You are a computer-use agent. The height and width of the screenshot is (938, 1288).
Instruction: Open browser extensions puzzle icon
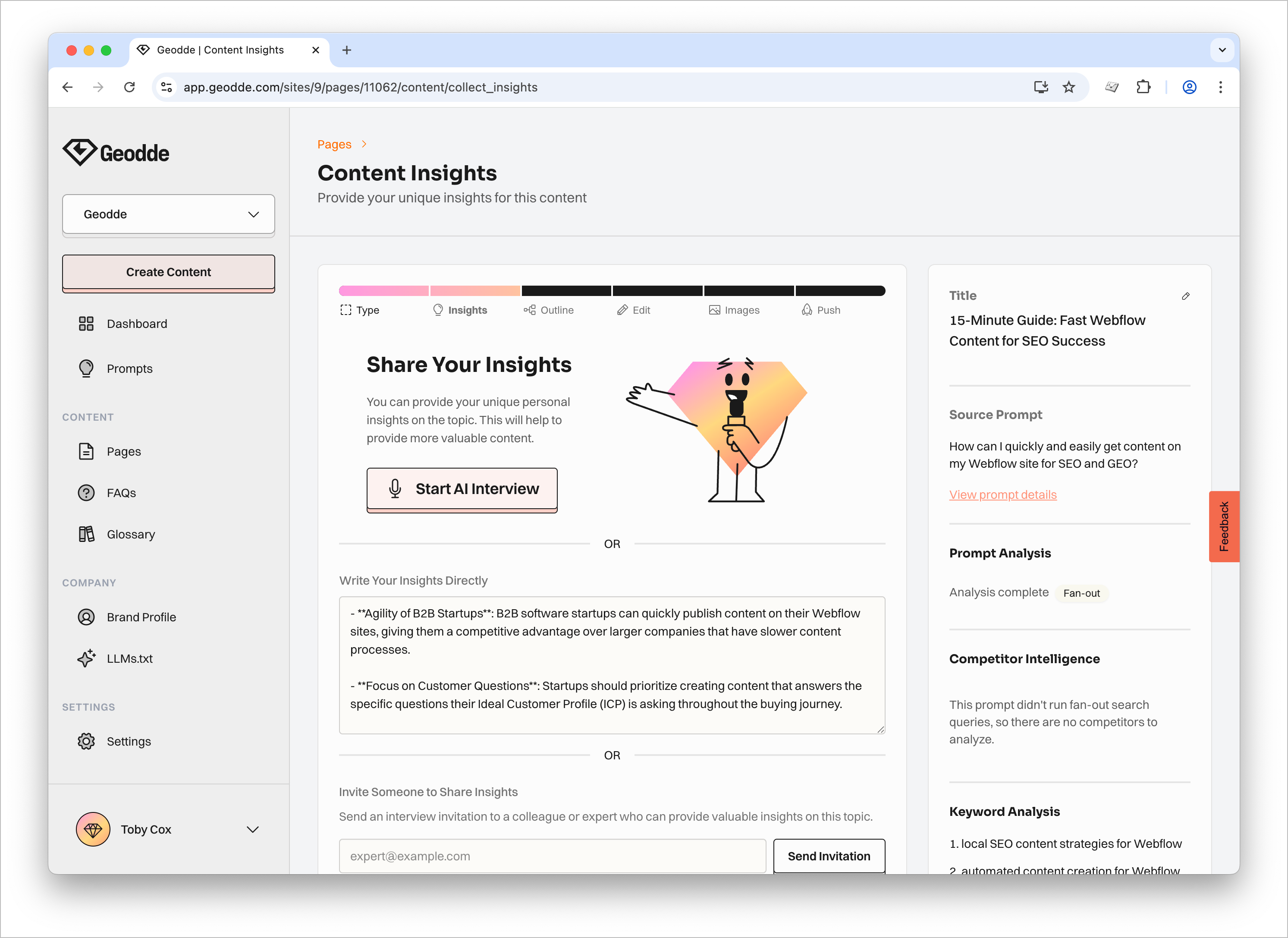1143,87
